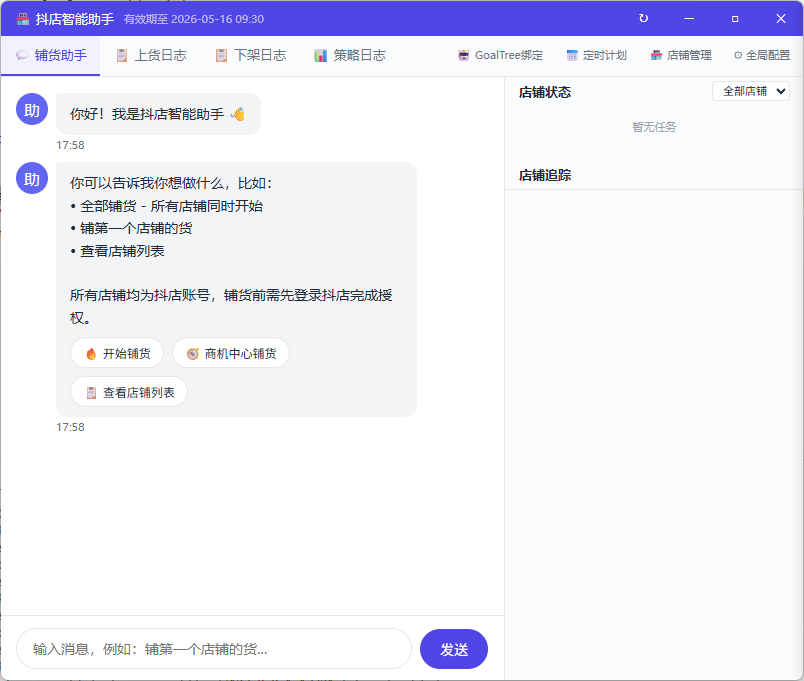Image resolution: width=804 pixels, height=681 pixels.
Task: Open 店铺管理 page
Action: pos(681,55)
